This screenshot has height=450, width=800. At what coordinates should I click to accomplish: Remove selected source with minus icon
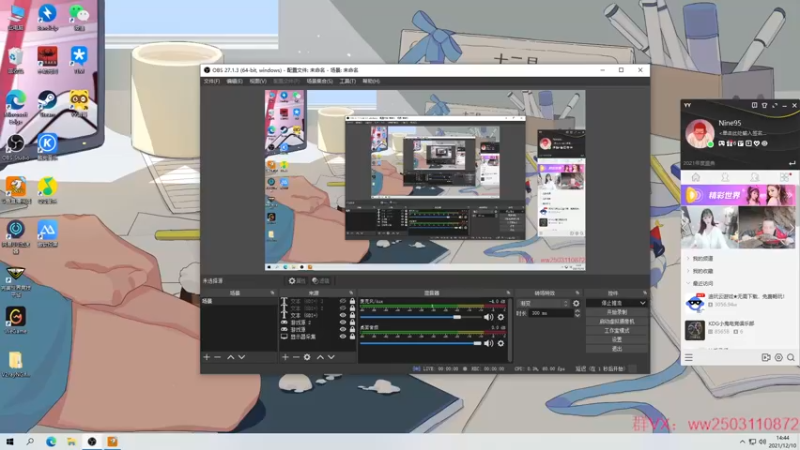(x=296, y=357)
